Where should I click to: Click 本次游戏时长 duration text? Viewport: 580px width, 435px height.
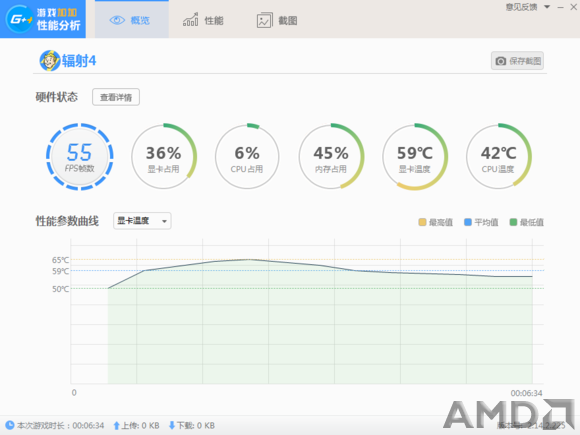click(x=60, y=425)
